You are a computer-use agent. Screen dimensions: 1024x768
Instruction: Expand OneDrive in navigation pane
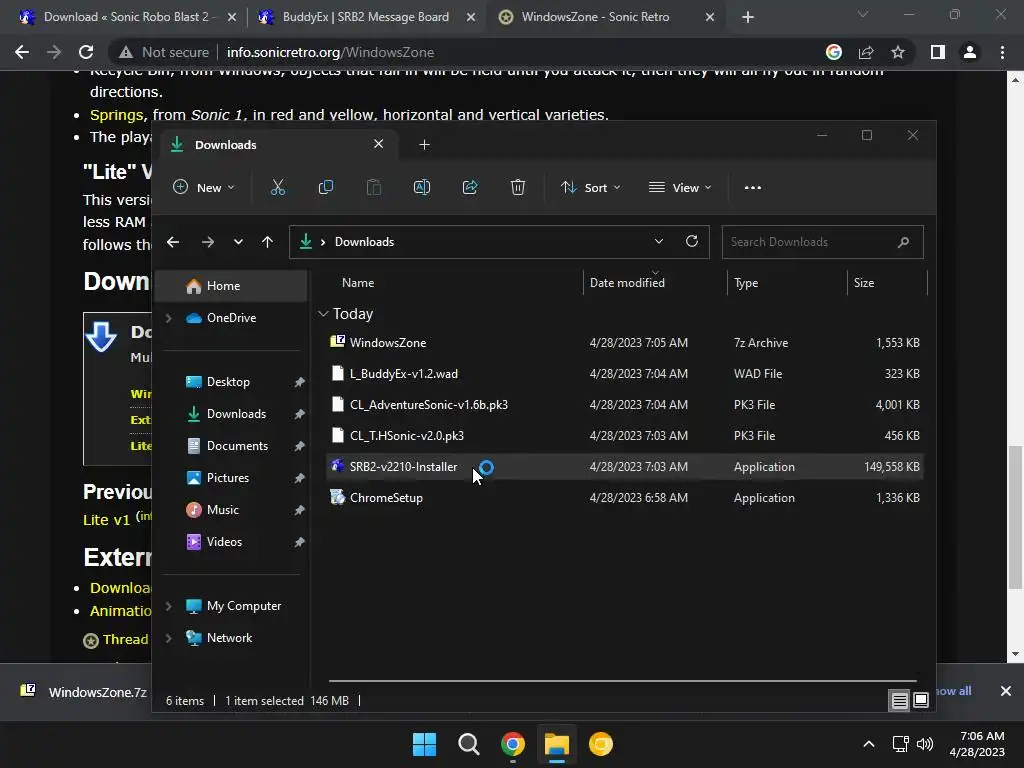coord(168,318)
